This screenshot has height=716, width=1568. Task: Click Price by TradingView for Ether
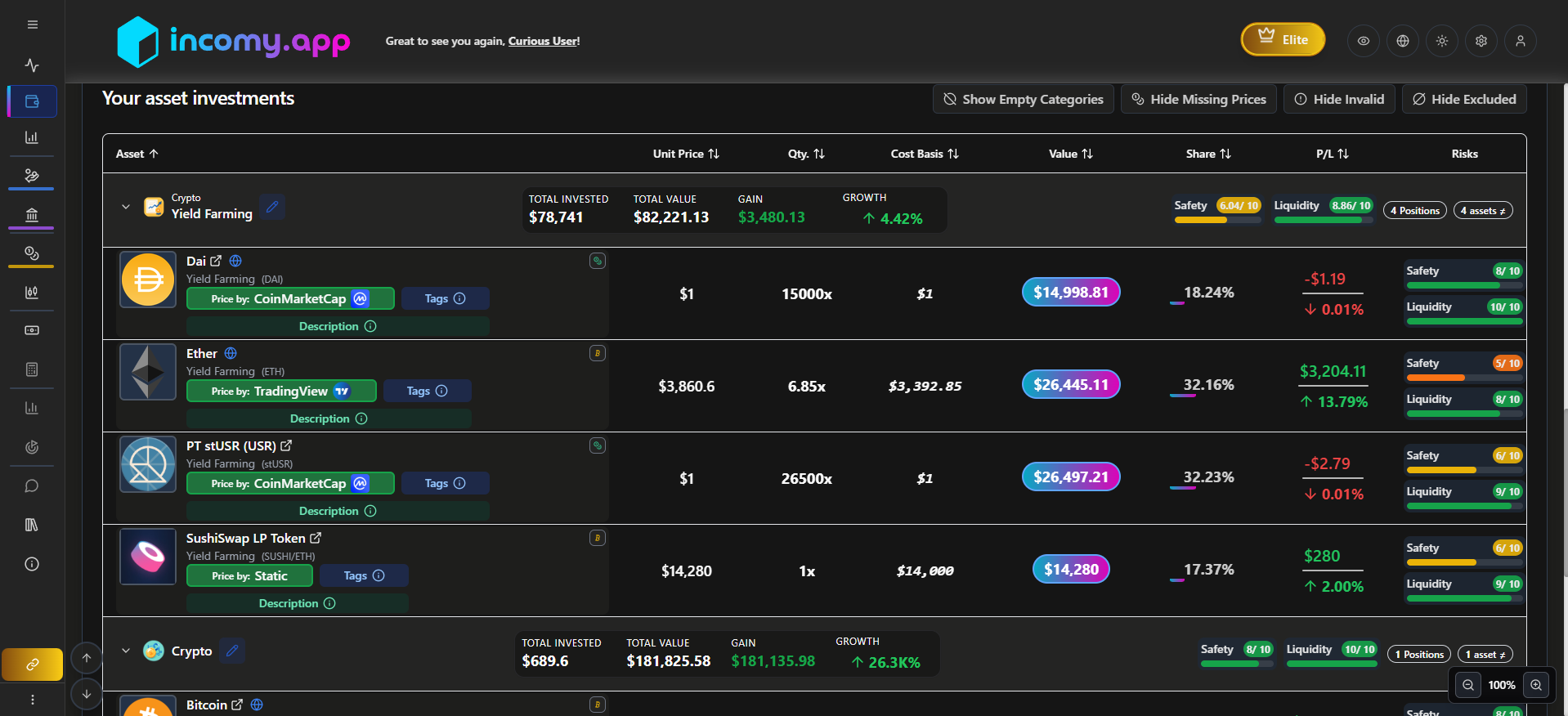[281, 391]
